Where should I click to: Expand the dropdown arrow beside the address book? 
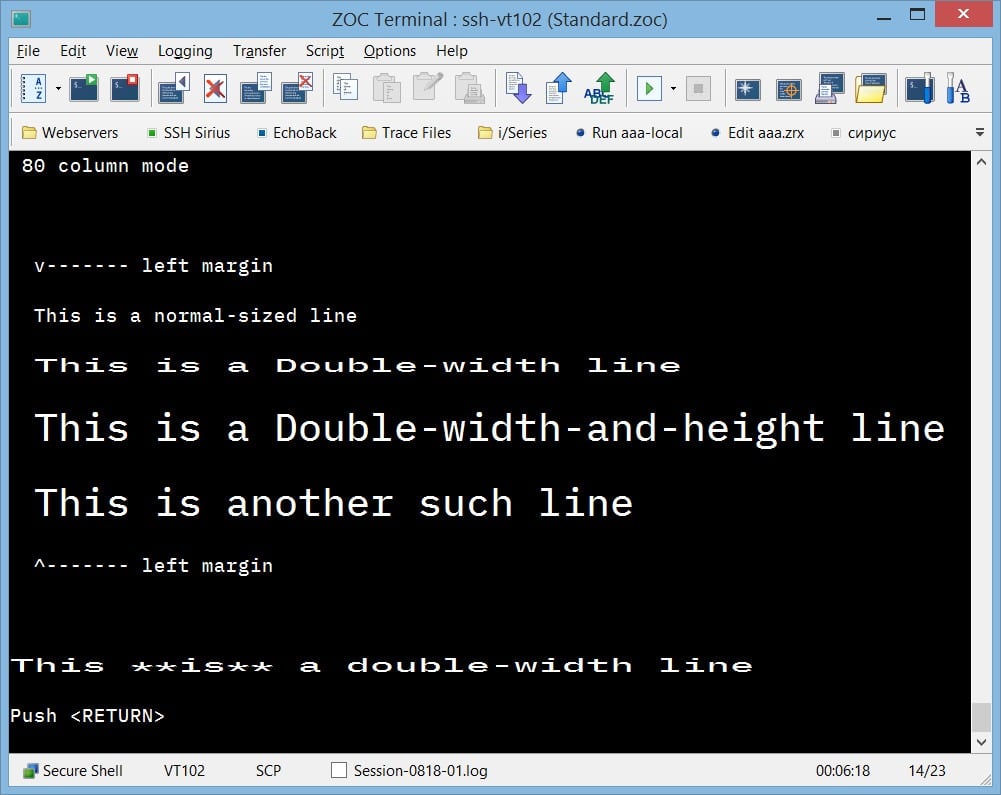click(58, 88)
